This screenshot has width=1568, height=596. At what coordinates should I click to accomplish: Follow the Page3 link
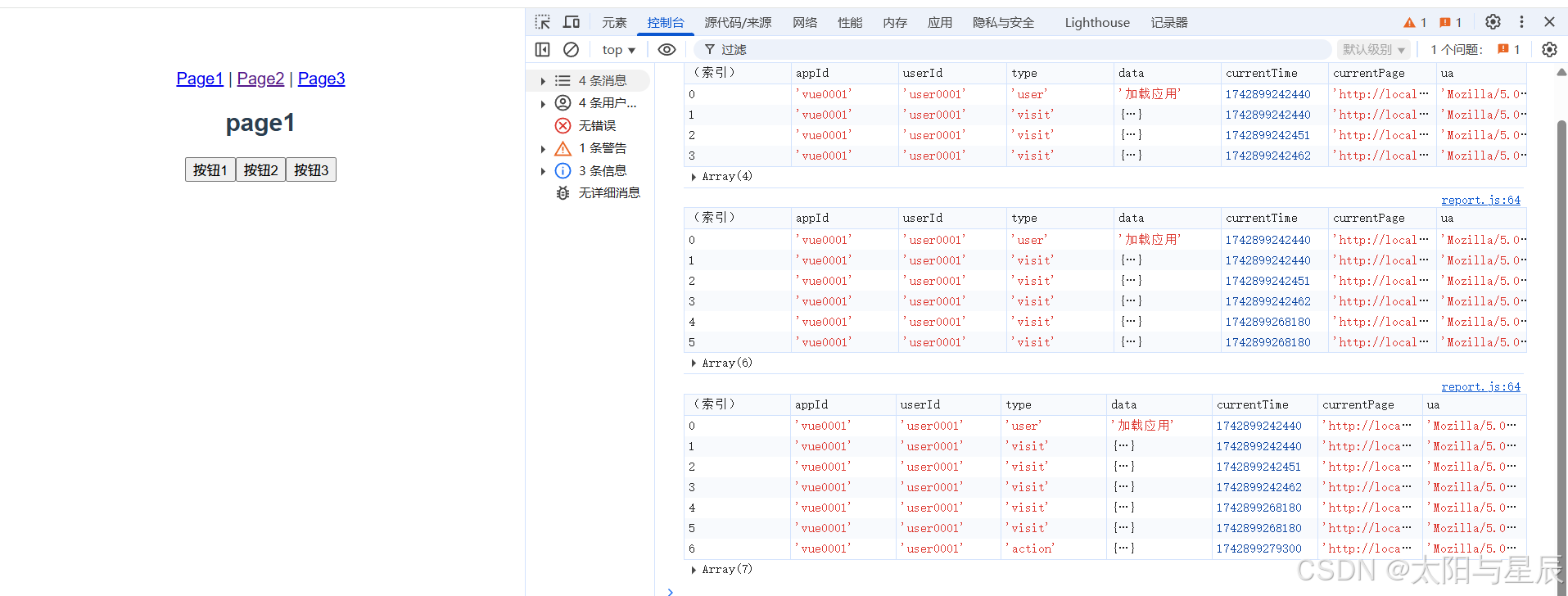pos(321,79)
